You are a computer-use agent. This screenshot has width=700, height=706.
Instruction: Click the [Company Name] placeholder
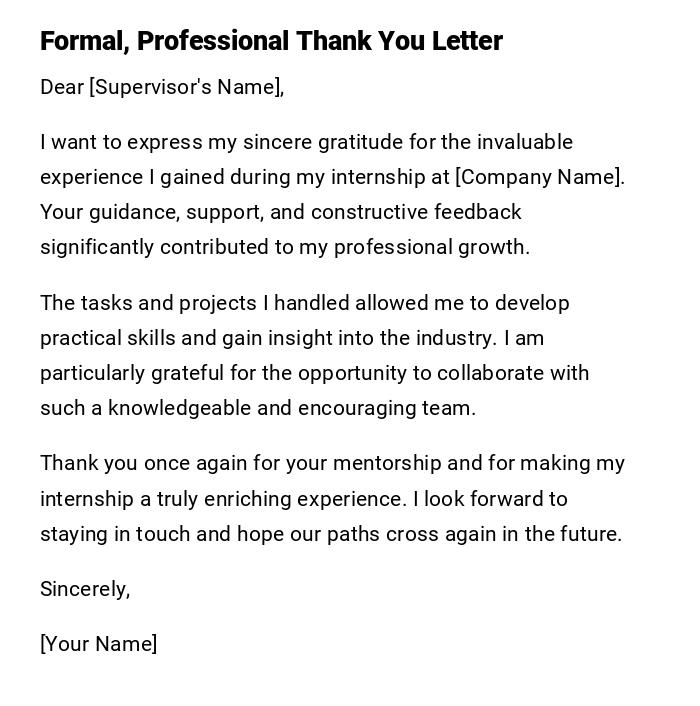(x=538, y=178)
